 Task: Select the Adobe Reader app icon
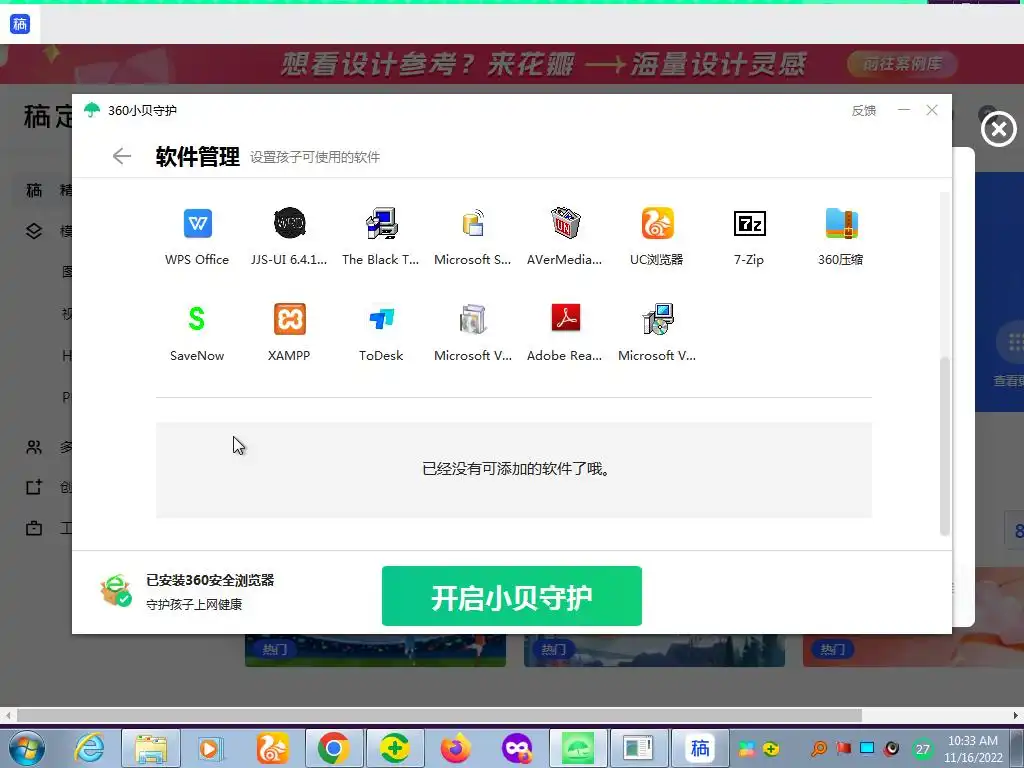565,319
